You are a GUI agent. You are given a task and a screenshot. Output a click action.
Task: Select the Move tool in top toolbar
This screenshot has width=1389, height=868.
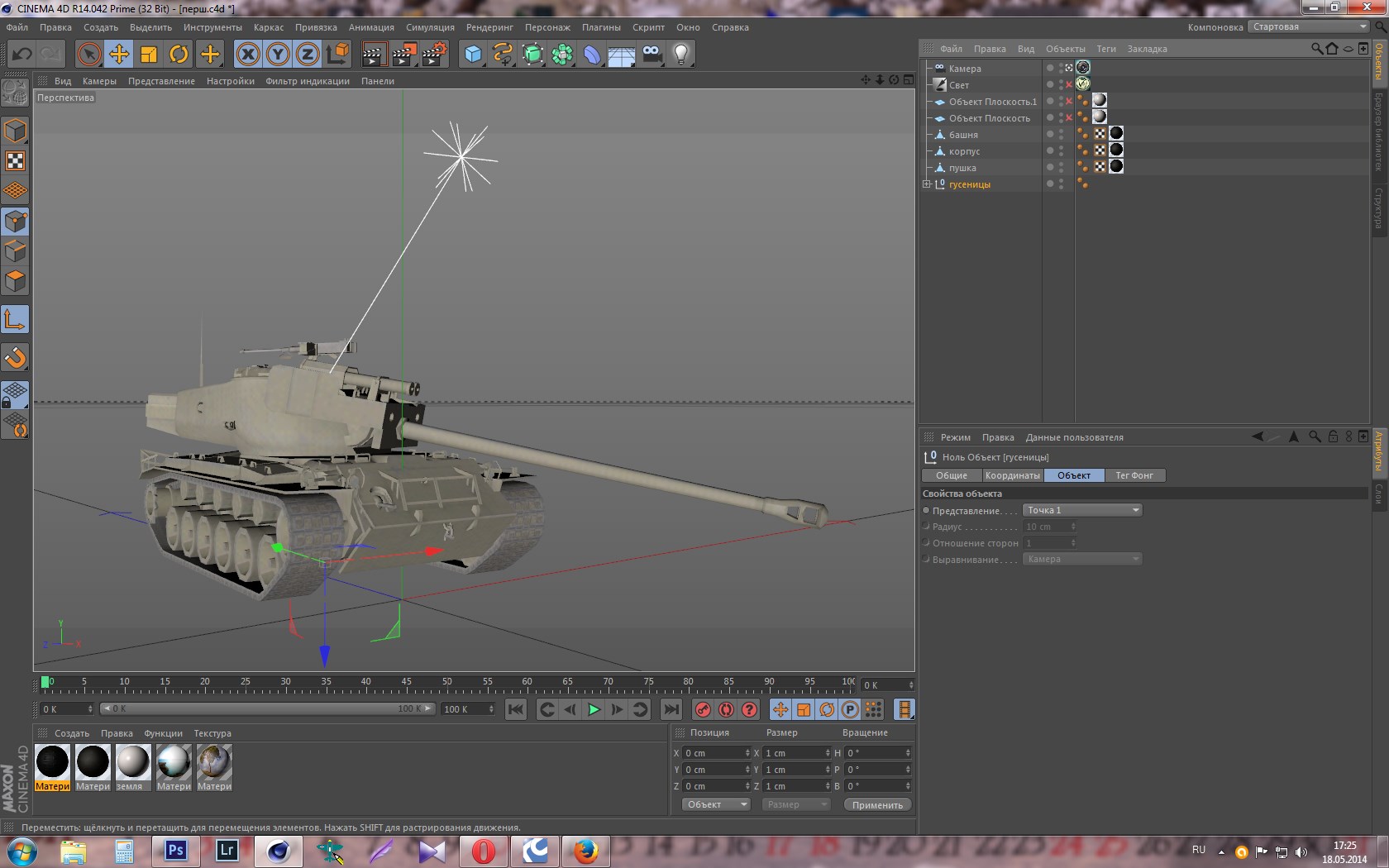[119, 55]
